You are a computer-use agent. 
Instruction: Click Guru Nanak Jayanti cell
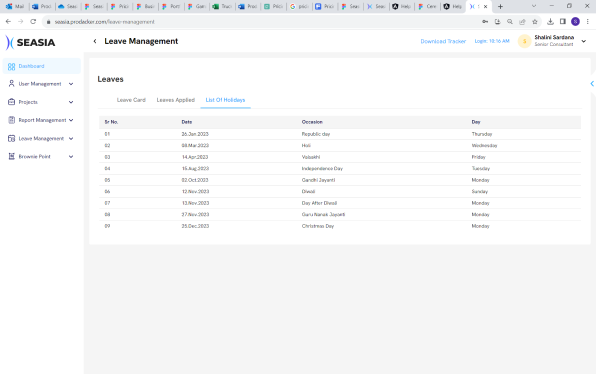pyautogui.click(x=323, y=214)
